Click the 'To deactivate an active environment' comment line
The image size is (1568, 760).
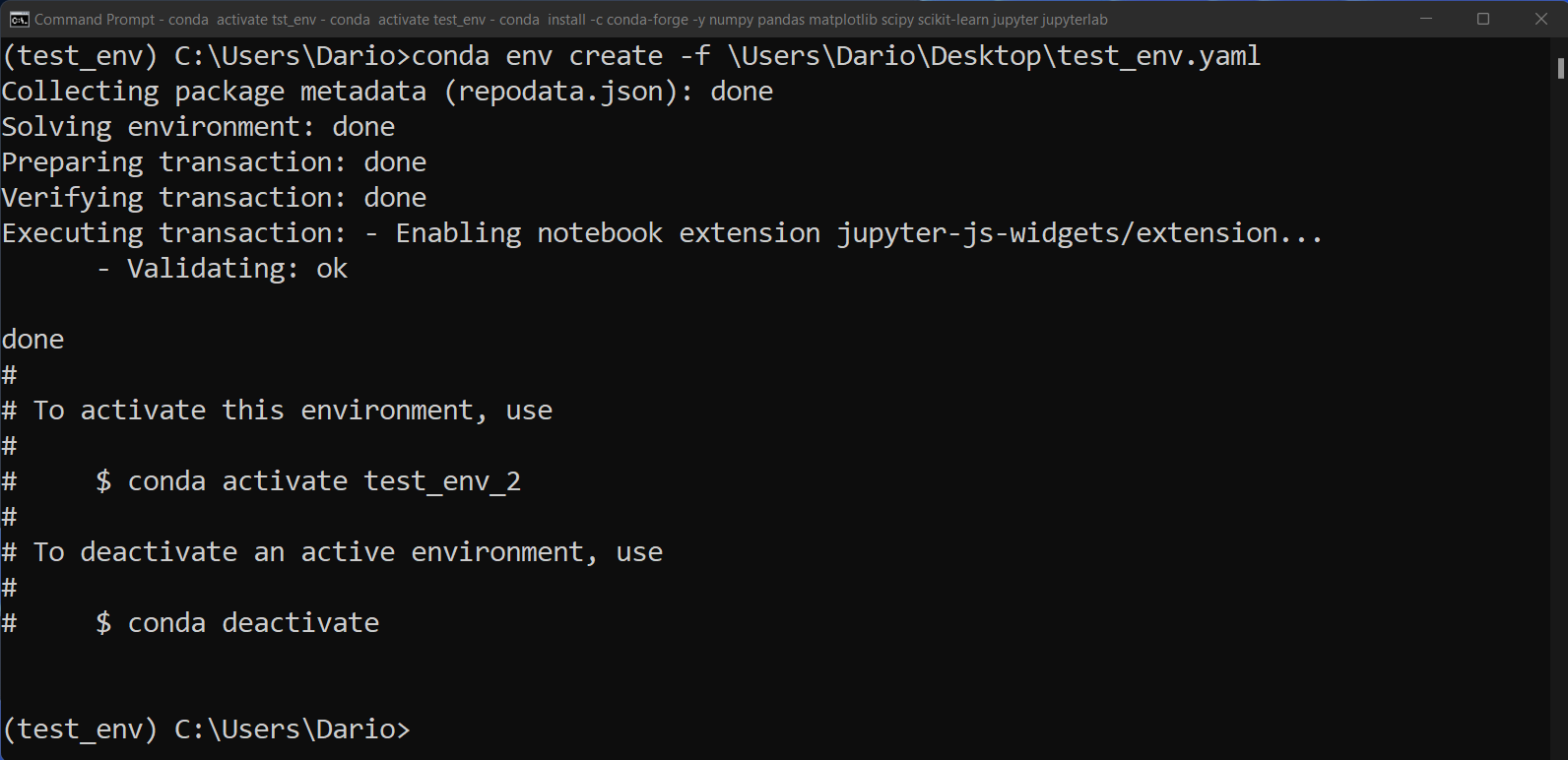pos(330,551)
